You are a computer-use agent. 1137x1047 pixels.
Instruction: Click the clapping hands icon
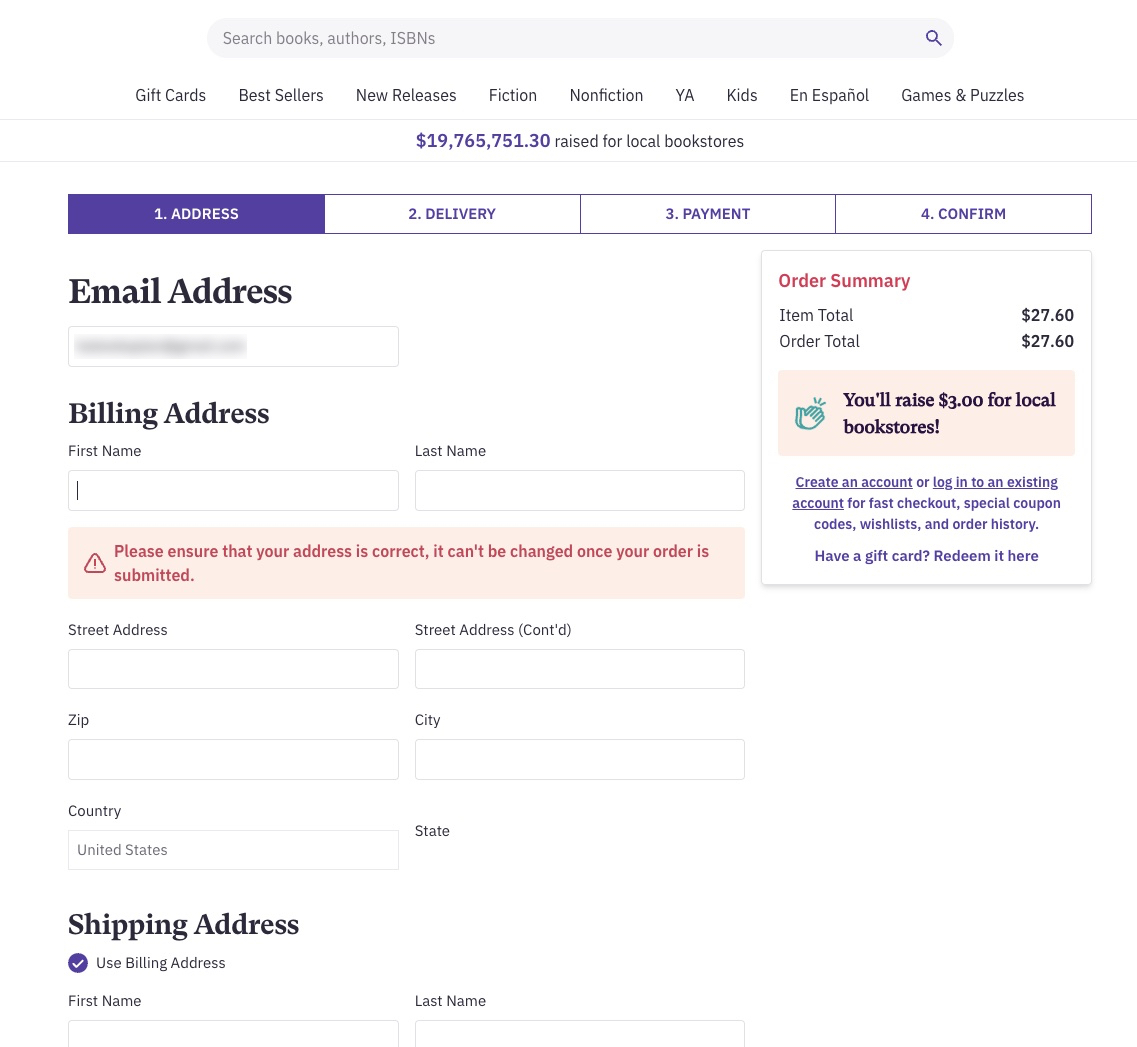[x=810, y=413]
